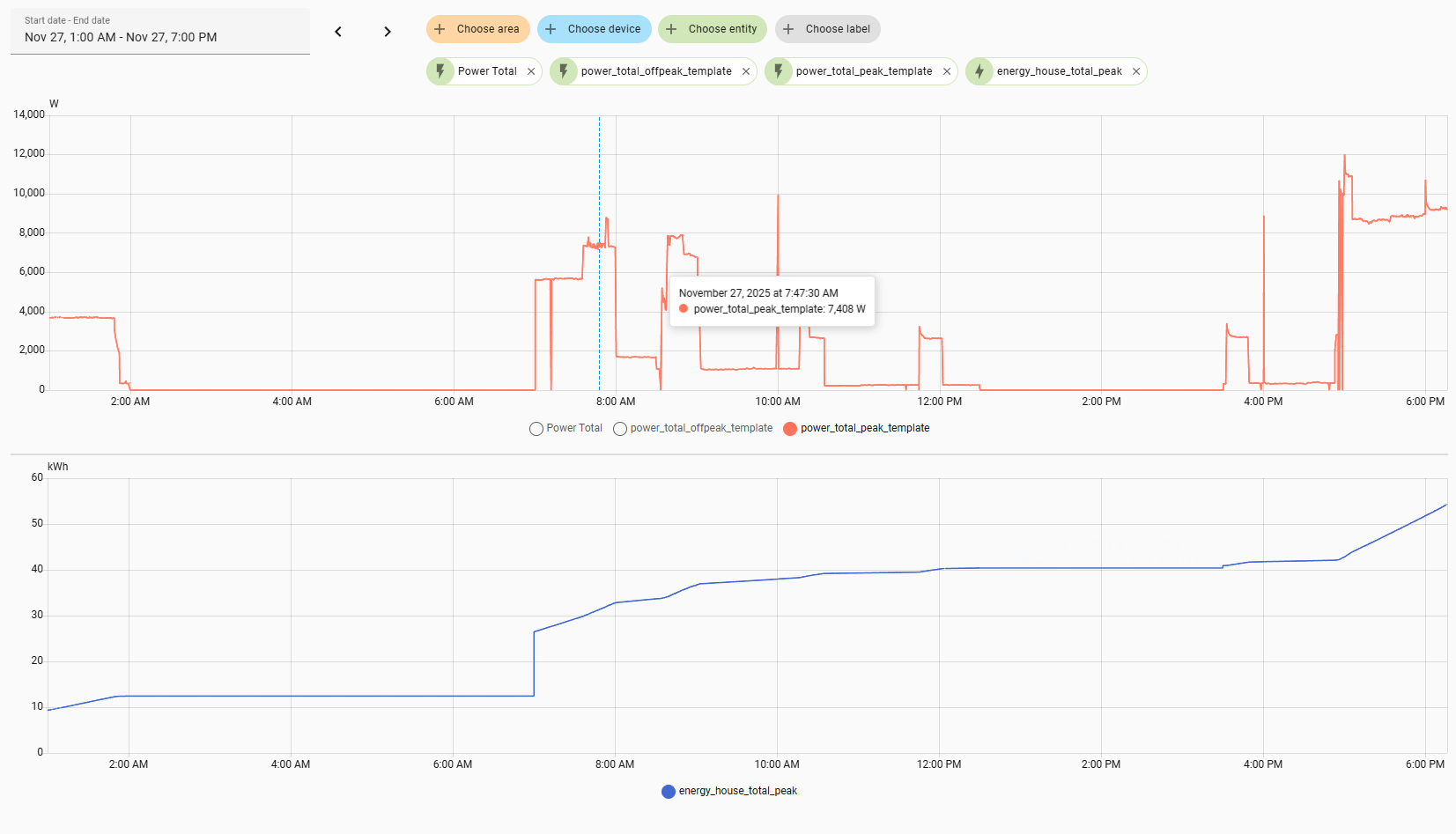This screenshot has height=834, width=1456.
Task: Remove energy_house_total_peak chip
Action: (x=1136, y=71)
